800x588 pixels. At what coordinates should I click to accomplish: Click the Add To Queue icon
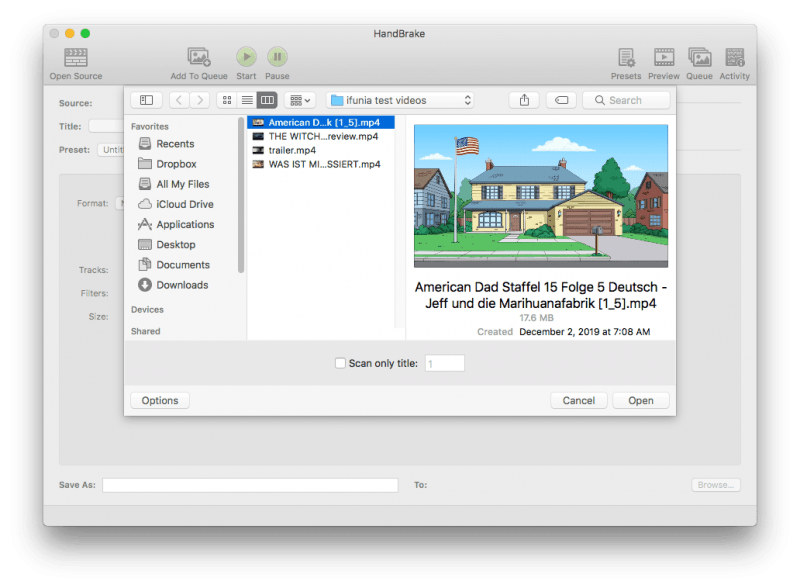[x=199, y=57]
